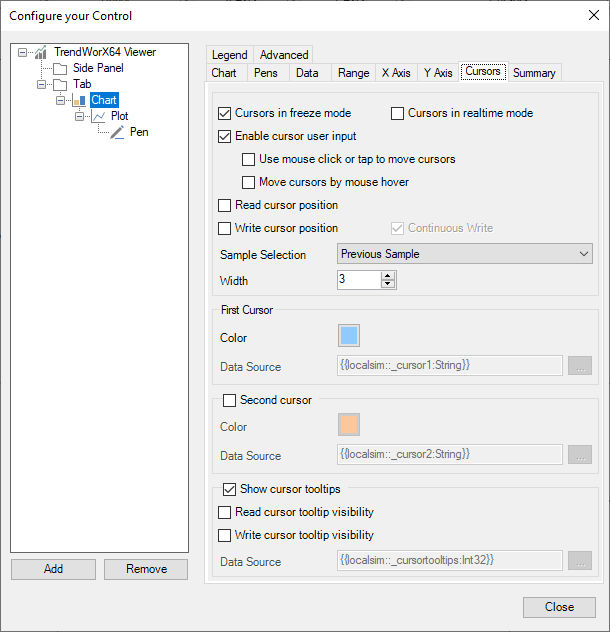Image resolution: width=610 pixels, height=632 pixels.
Task: Enable Cursors in realtime mode
Action: click(398, 113)
